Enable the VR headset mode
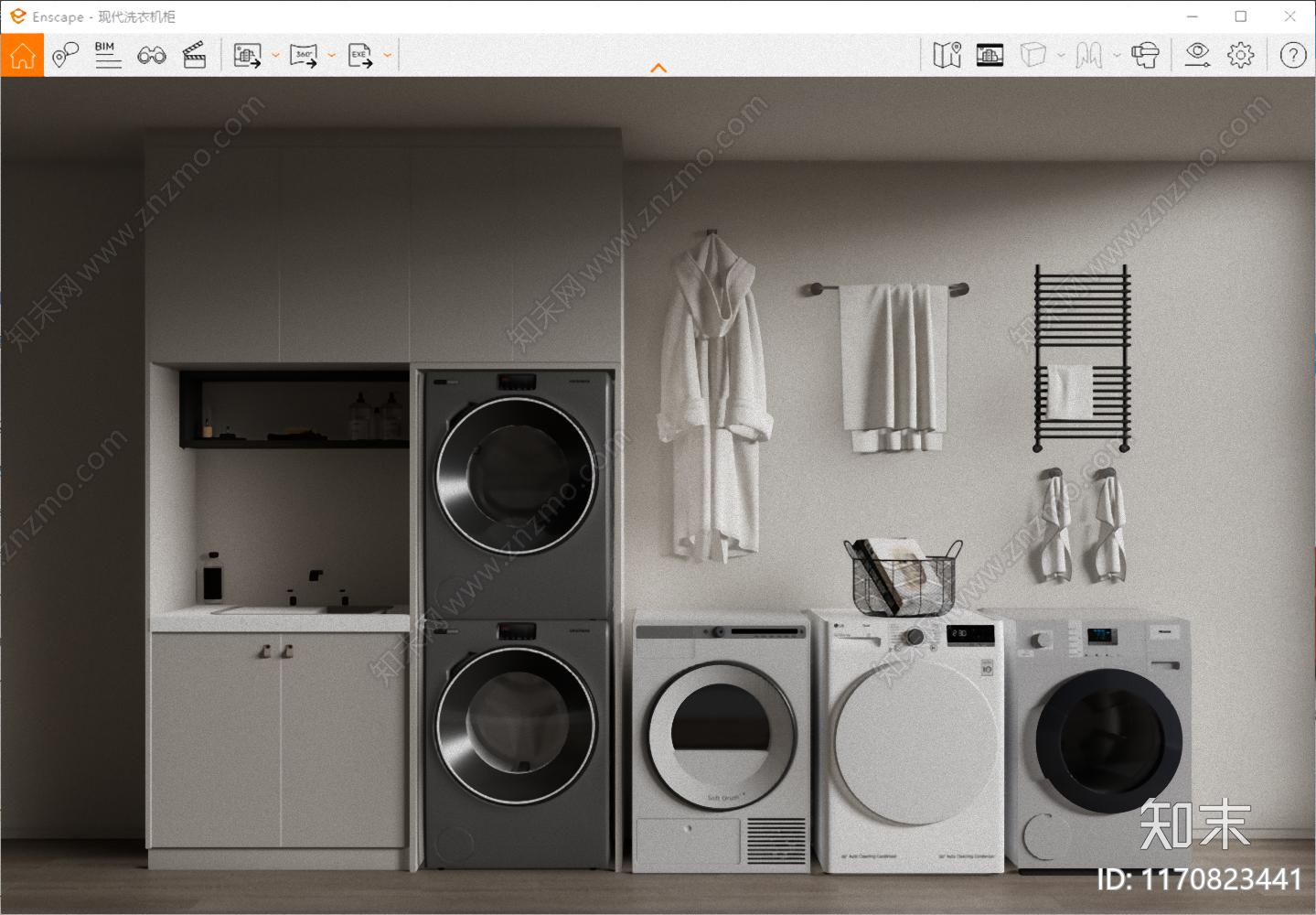This screenshot has height=915, width=1316. pyautogui.click(x=1145, y=55)
